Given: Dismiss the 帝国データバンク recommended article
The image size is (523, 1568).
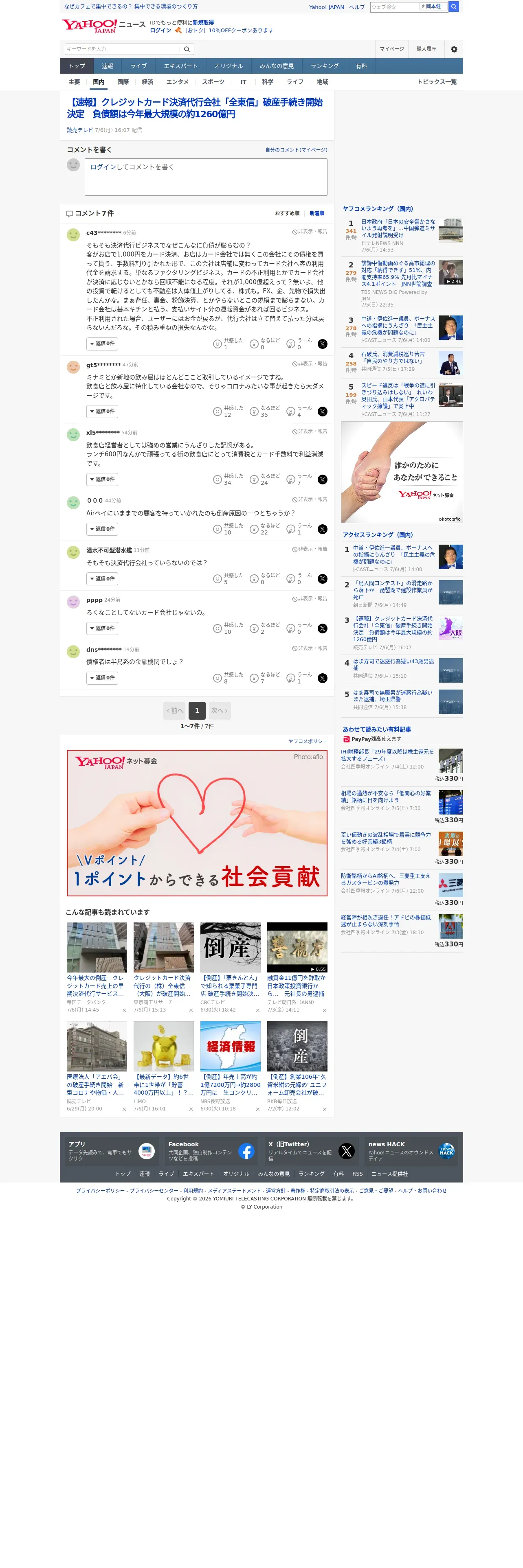Looking at the screenshot, I should pyautogui.click(x=124, y=1010).
